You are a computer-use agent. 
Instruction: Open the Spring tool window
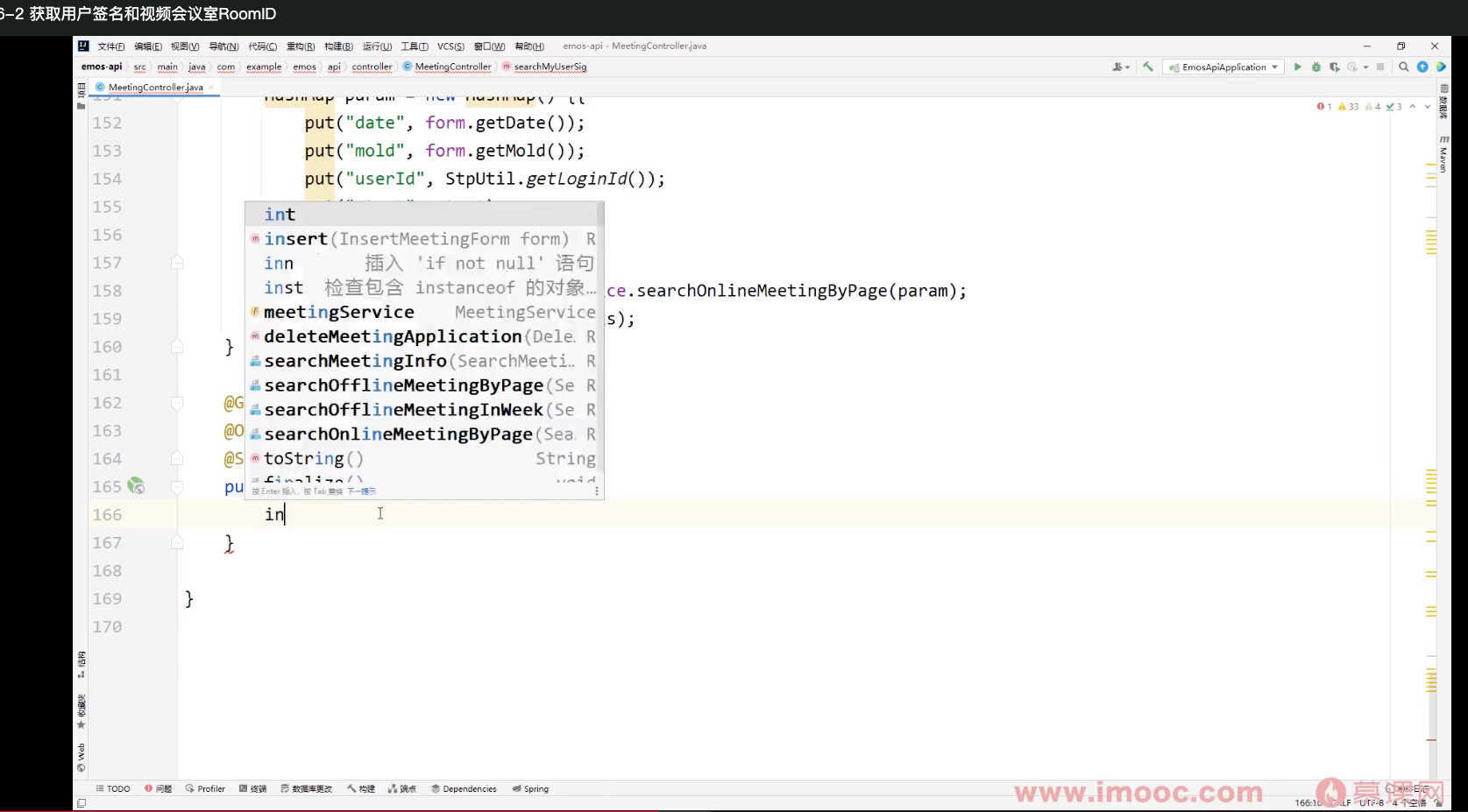(530, 789)
